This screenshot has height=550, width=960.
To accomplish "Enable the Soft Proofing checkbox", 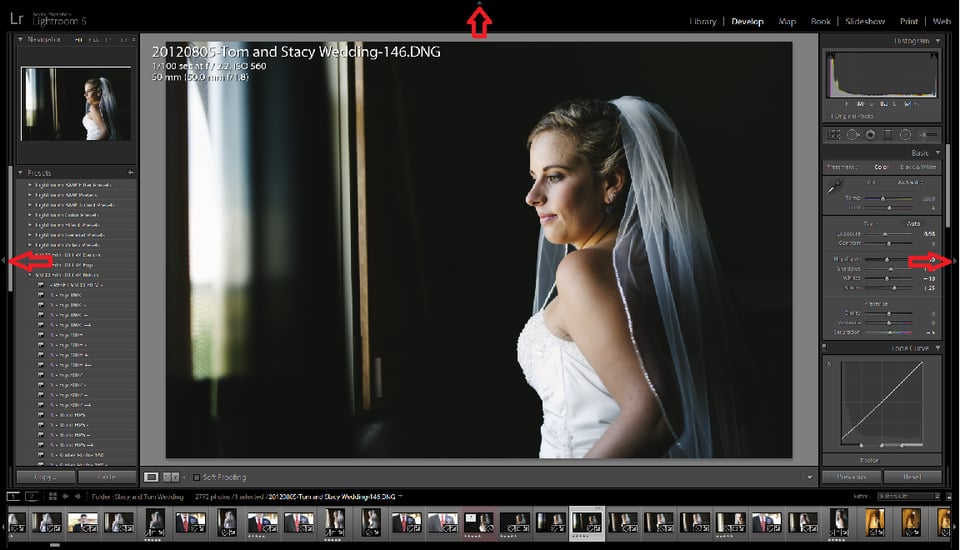I will (x=197, y=477).
